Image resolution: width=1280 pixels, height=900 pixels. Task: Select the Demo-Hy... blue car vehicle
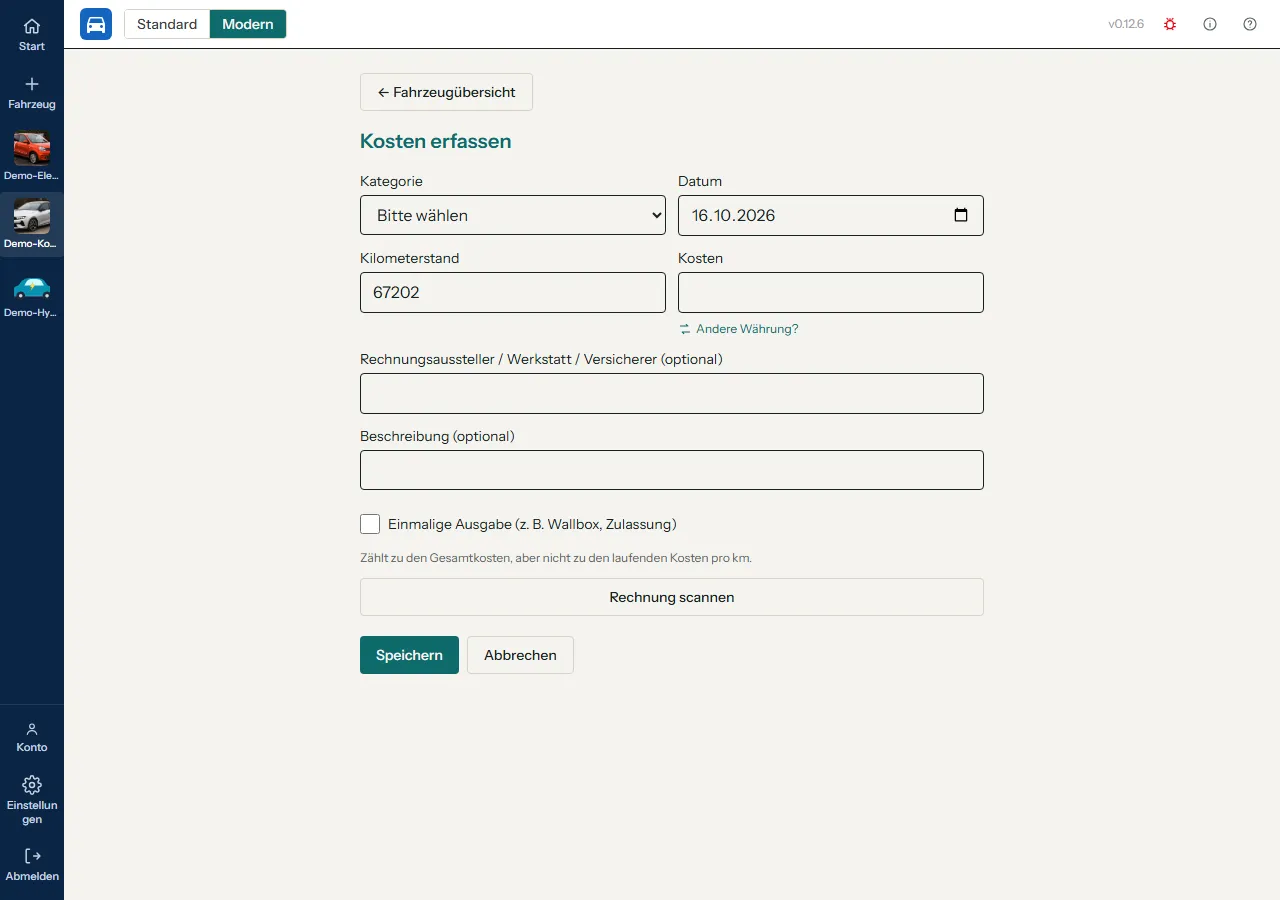click(32, 294)
